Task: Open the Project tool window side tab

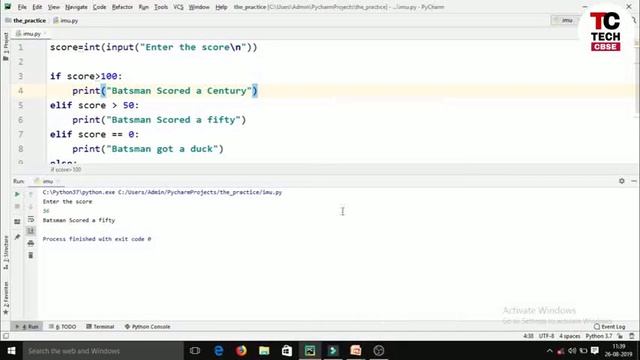Action: tap(6, 47)
